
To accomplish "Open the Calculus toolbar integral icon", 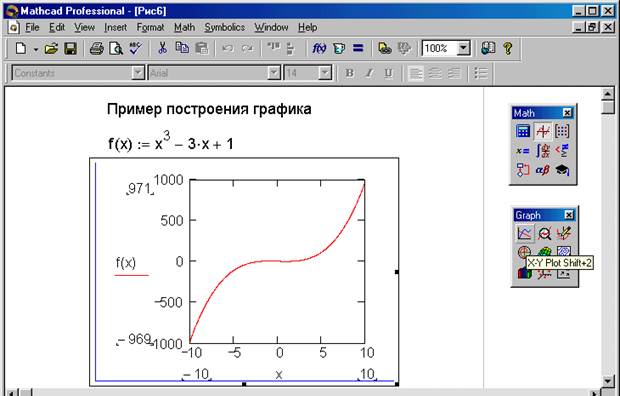I will tap(542, 151).
